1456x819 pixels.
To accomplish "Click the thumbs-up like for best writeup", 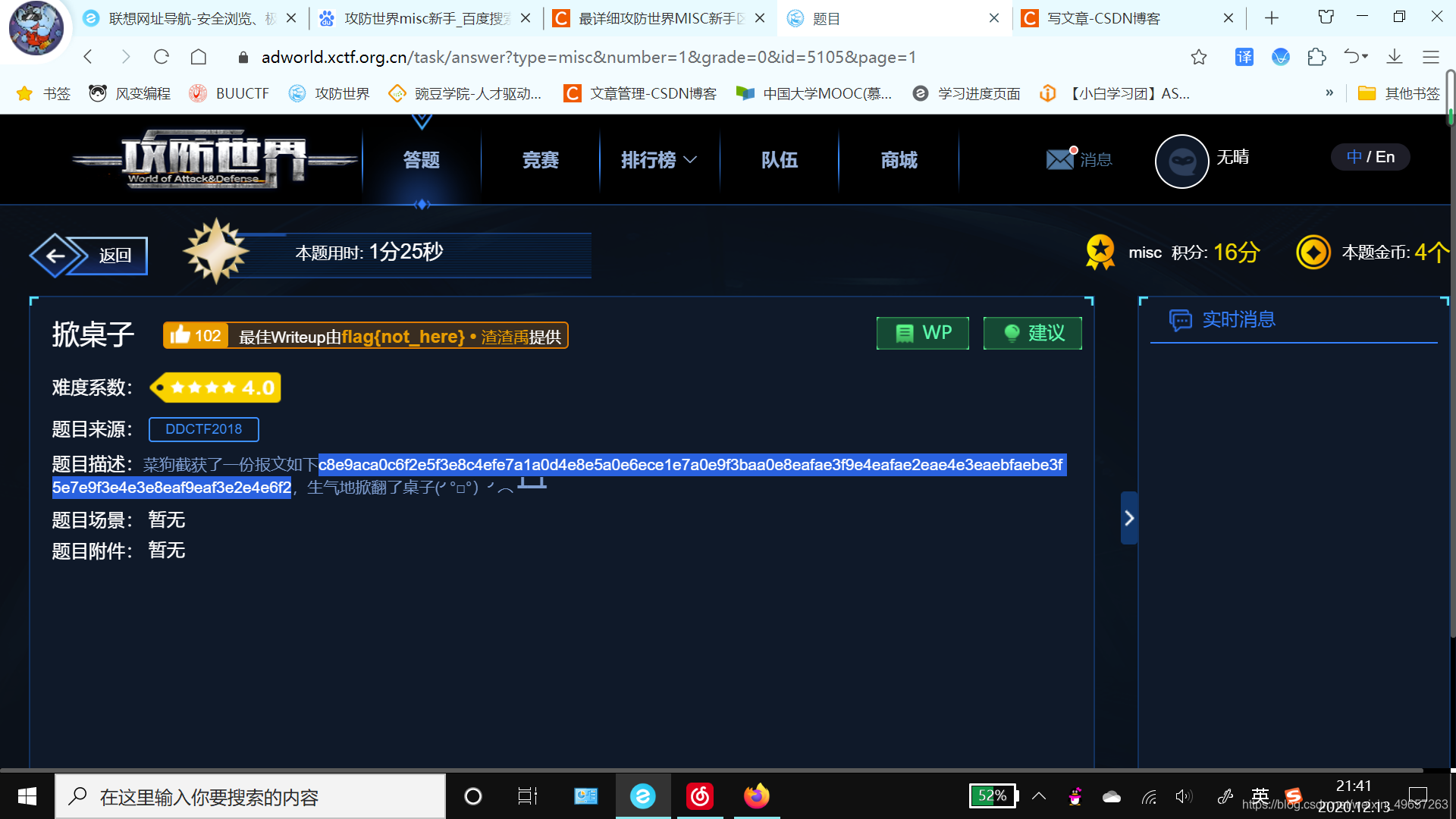I will [180, 335].
